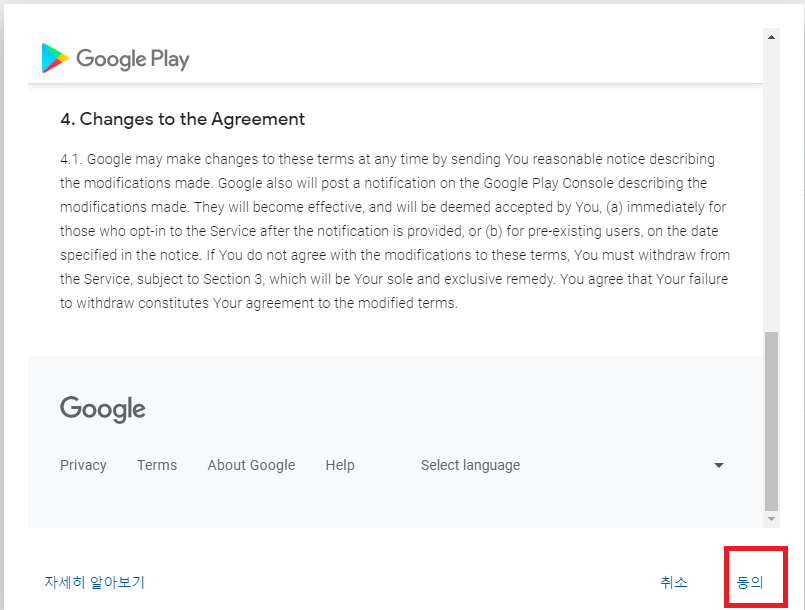
Task: Click the Google Play logo icon
Action: coord(54,58)
